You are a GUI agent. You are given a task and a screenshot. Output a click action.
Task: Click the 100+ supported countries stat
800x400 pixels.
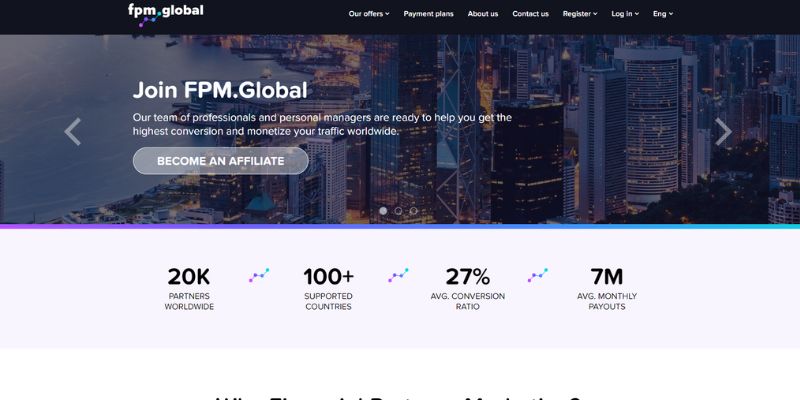(329, 289)
